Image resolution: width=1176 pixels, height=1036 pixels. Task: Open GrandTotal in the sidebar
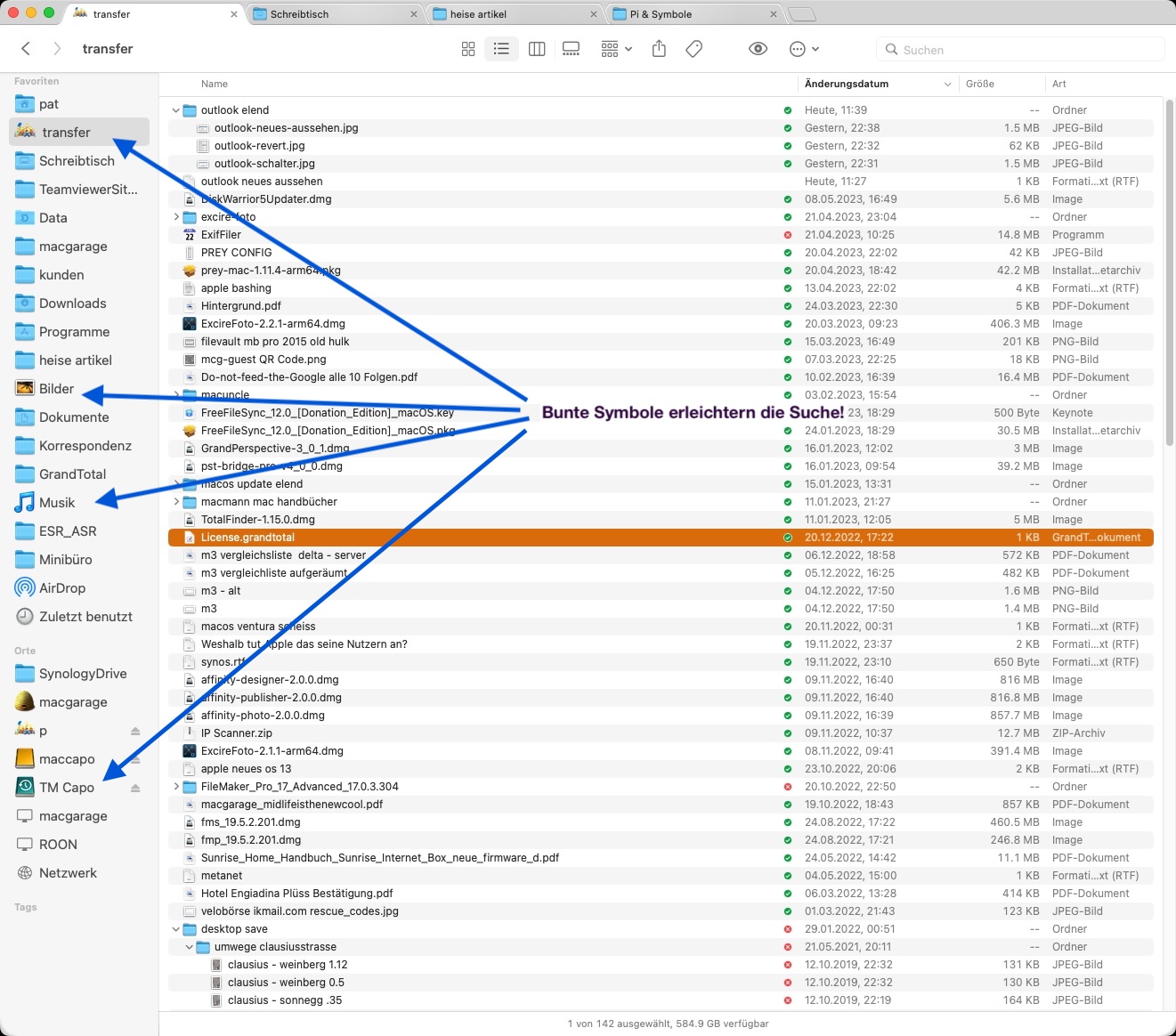click(x=79, y=474)
